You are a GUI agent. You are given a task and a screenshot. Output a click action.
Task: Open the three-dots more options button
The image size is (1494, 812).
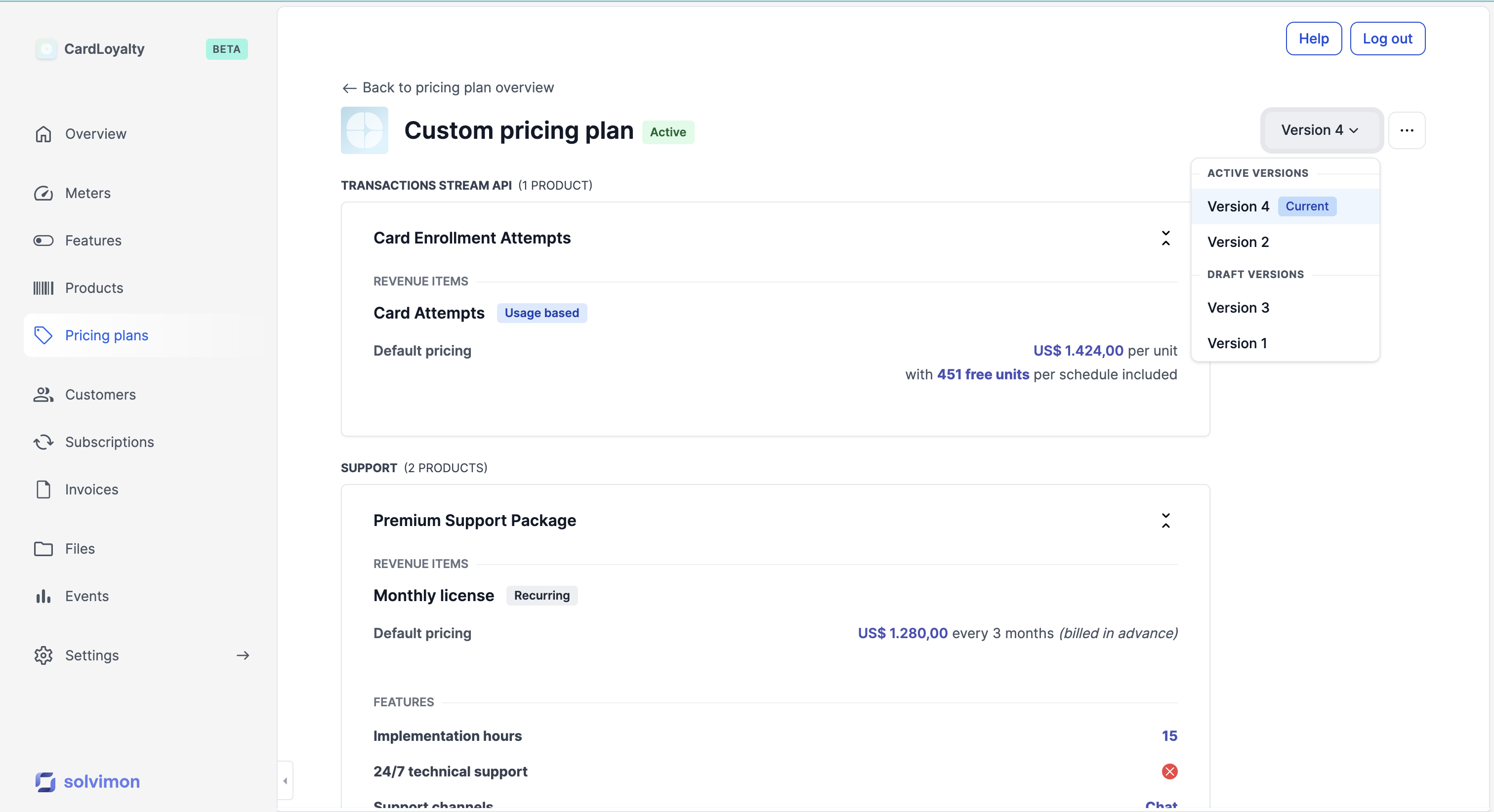pyautogui.click(x=1407, y=130)
